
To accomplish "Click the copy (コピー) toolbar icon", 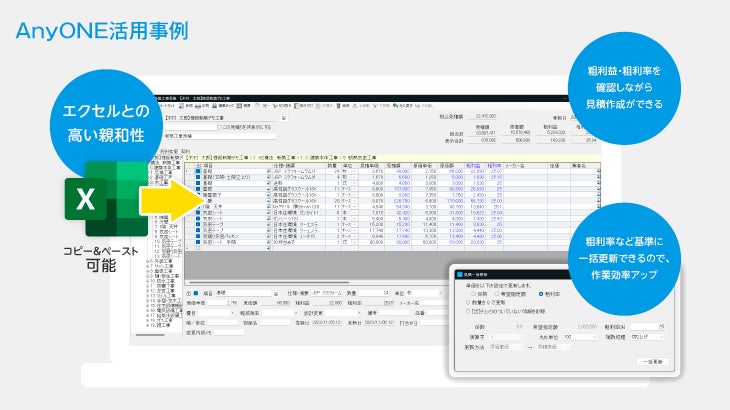I will 258,106.
